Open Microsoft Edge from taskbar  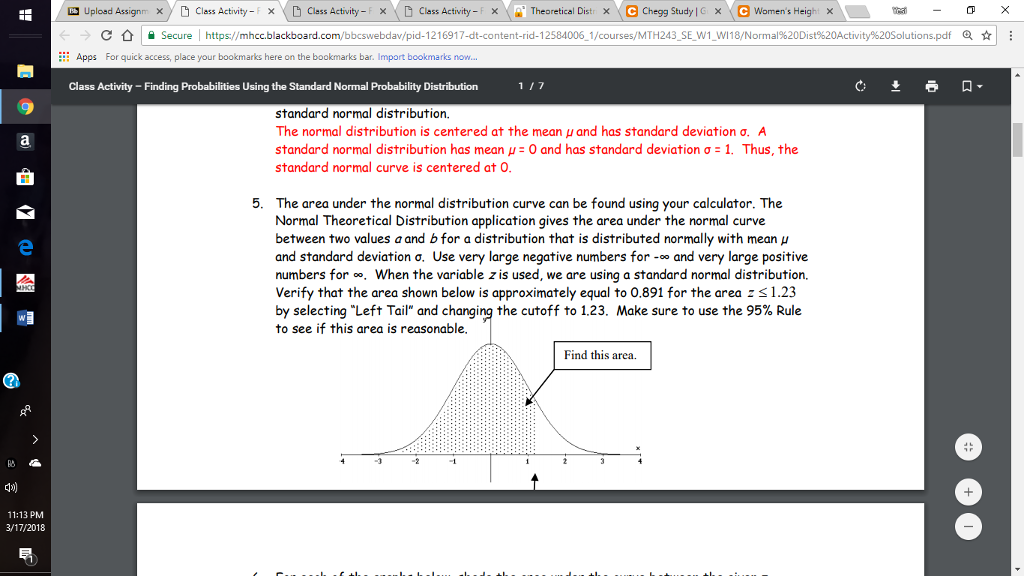[25, 248]
